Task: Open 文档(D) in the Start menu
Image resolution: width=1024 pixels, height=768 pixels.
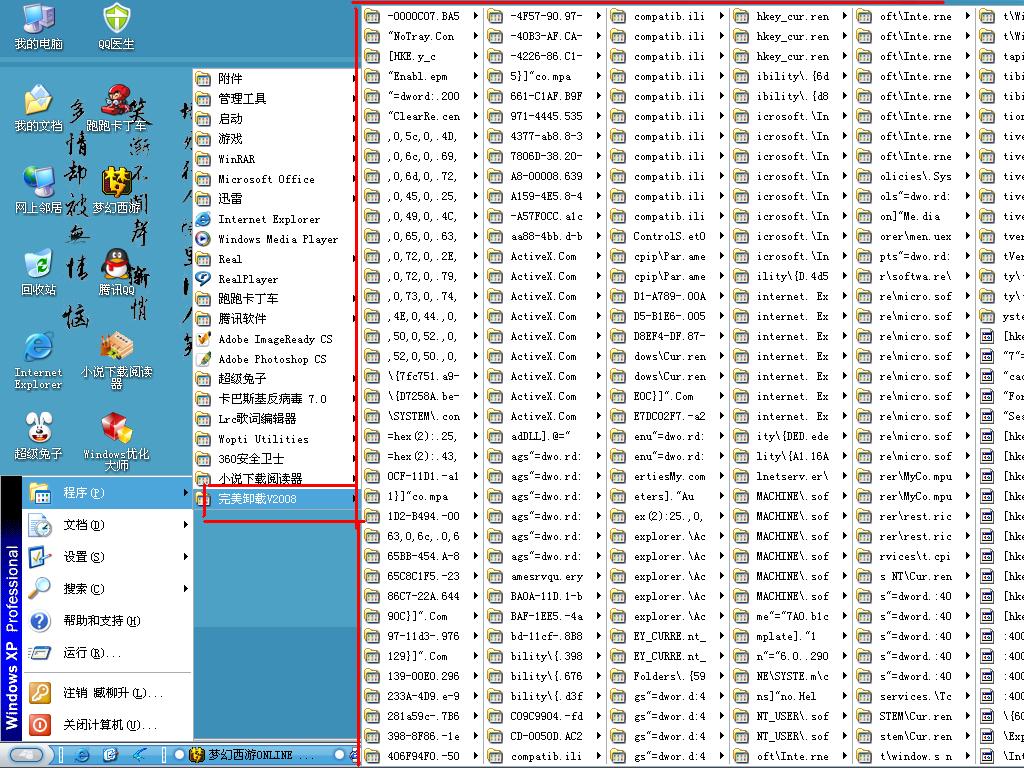Action: 108,524
